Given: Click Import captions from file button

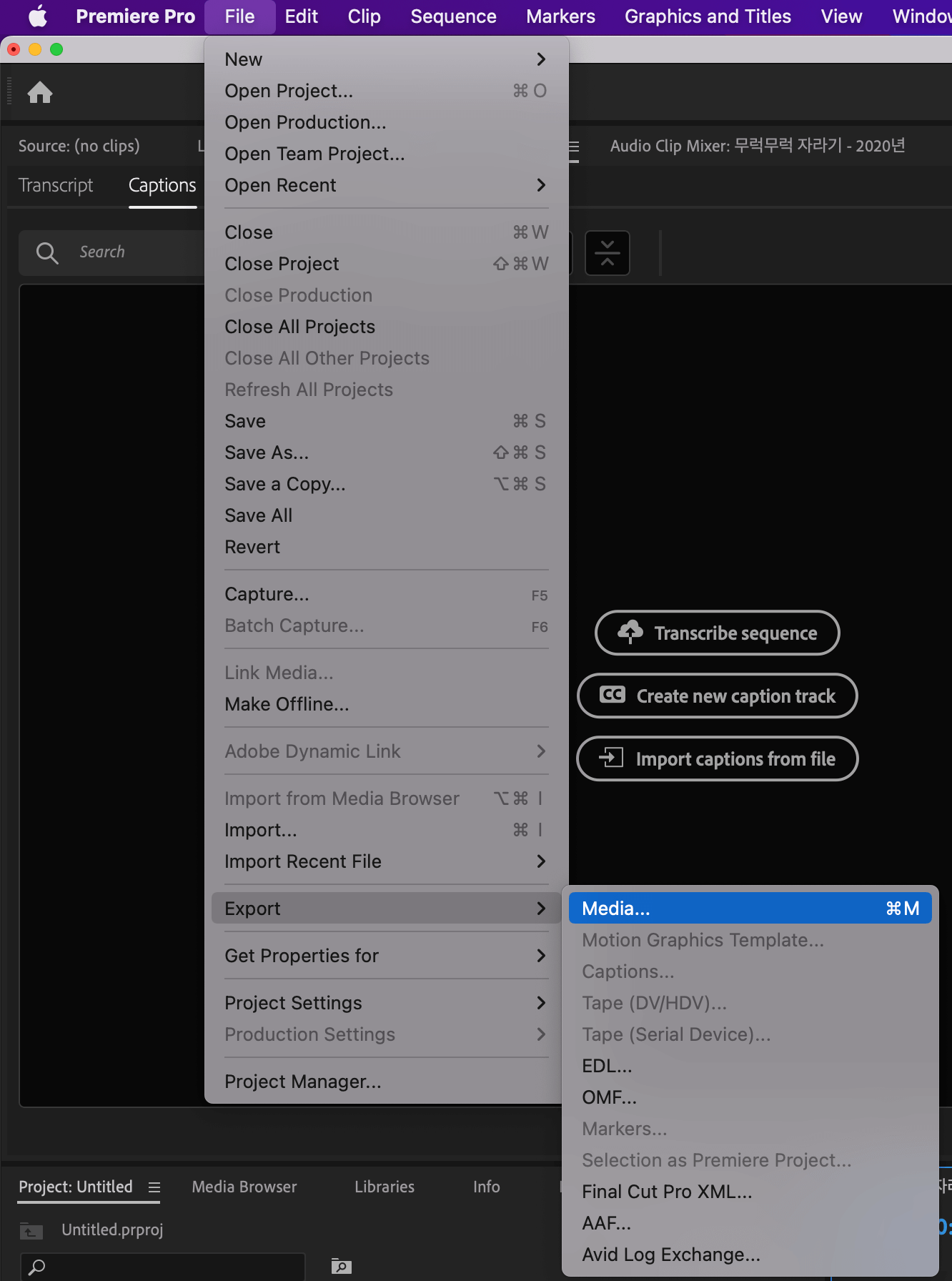Looking at the screenshot, I should click(717, 758).
